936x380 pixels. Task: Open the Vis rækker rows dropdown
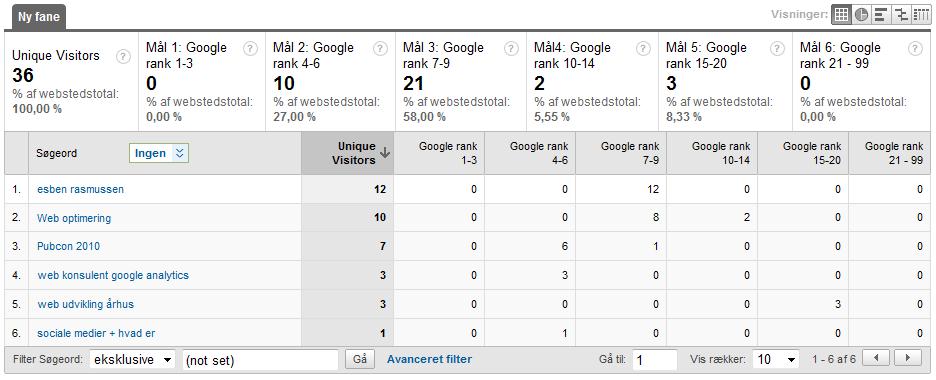coord(775,360)
